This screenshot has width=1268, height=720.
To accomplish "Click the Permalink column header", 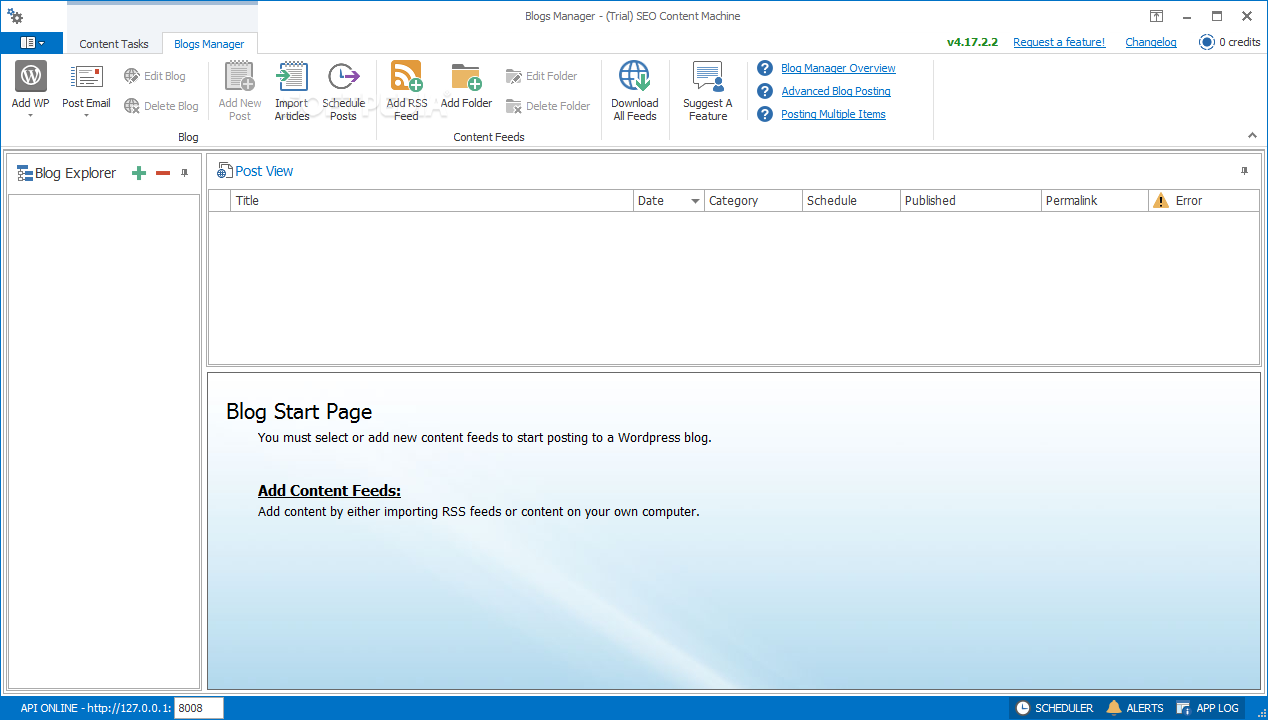I will pos(1094,201).
